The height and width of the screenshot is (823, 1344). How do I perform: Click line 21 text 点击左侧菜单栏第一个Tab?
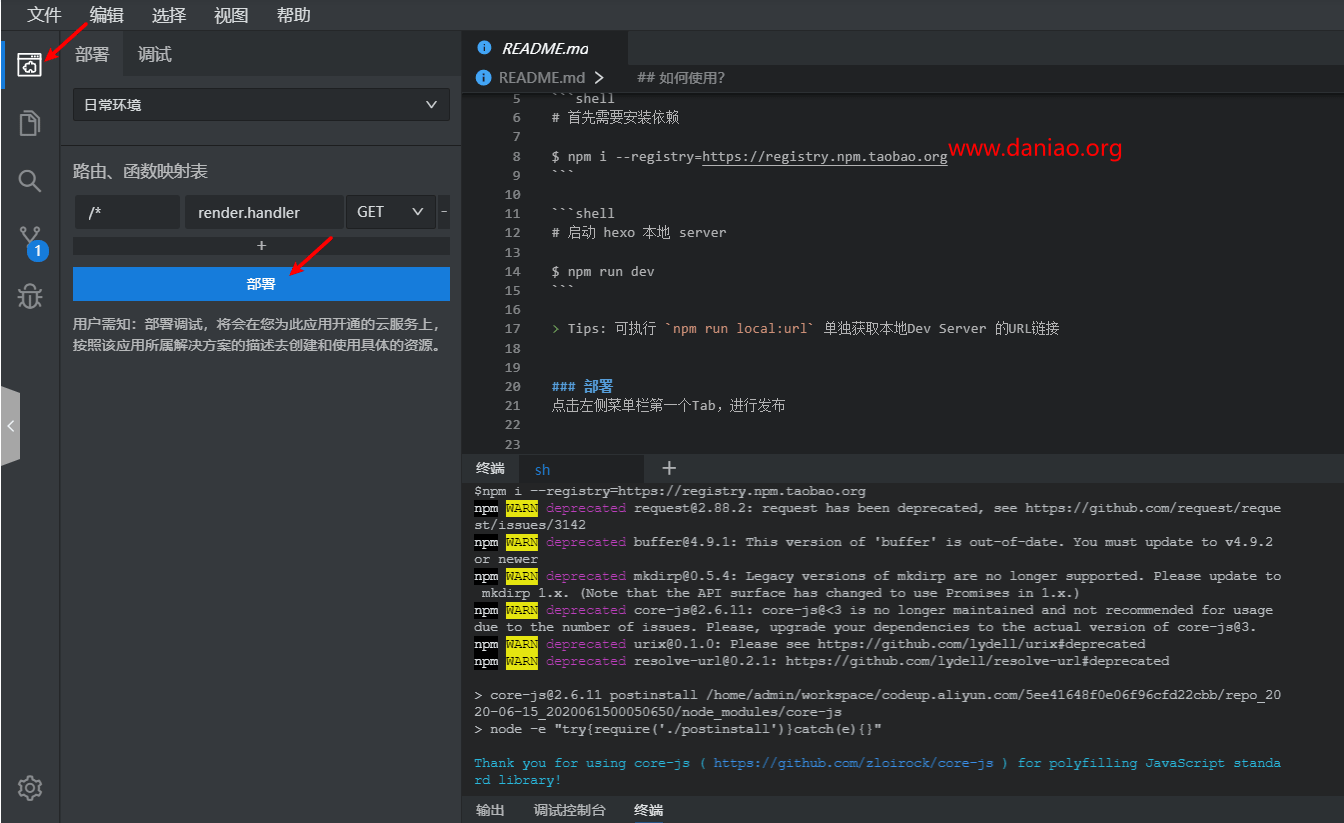[668, 405]
